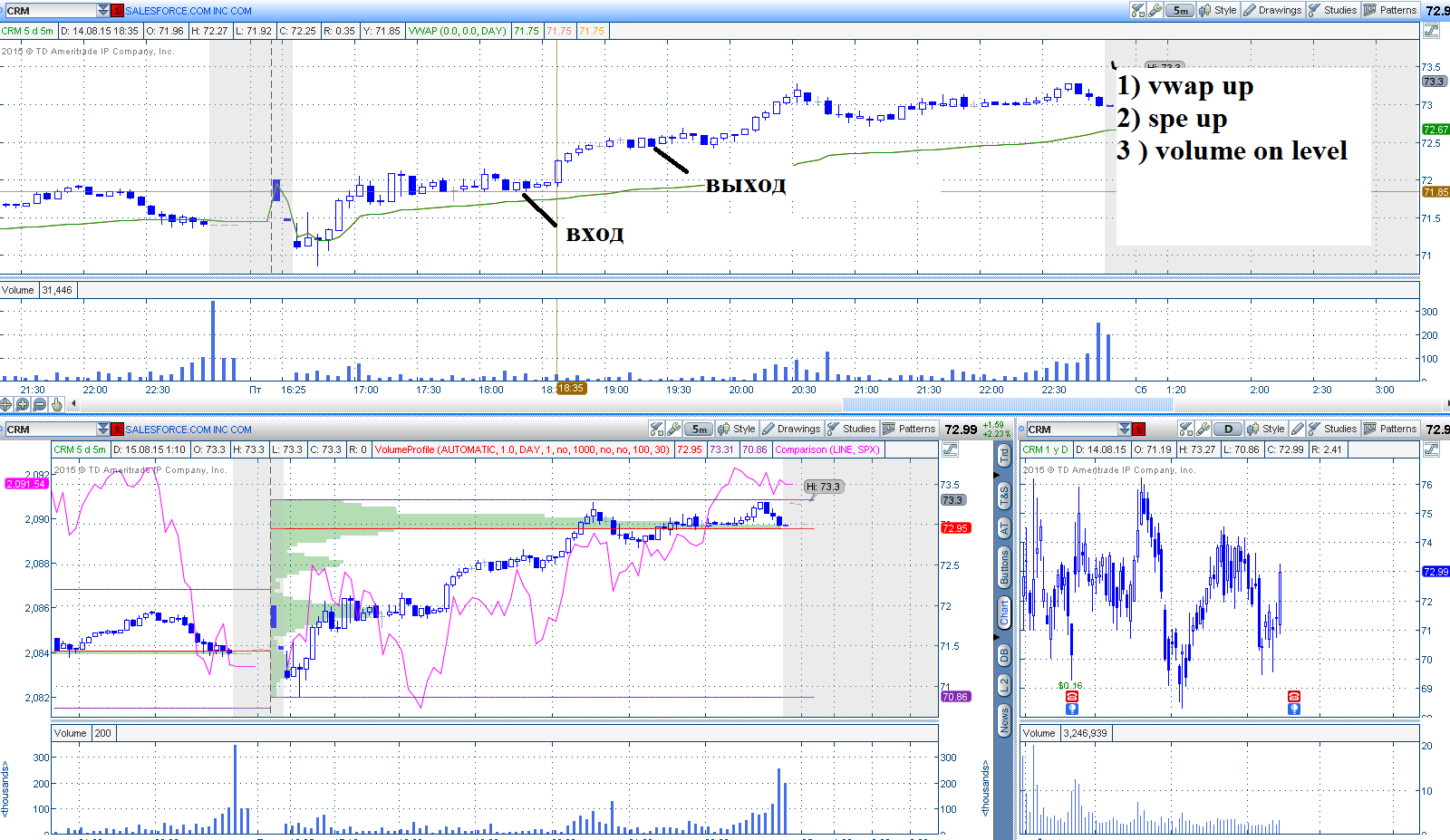Switch to News sidebar tab
Image resolution: width=1450 pixels, height=840 pixels.
[x=1004, y=721]
